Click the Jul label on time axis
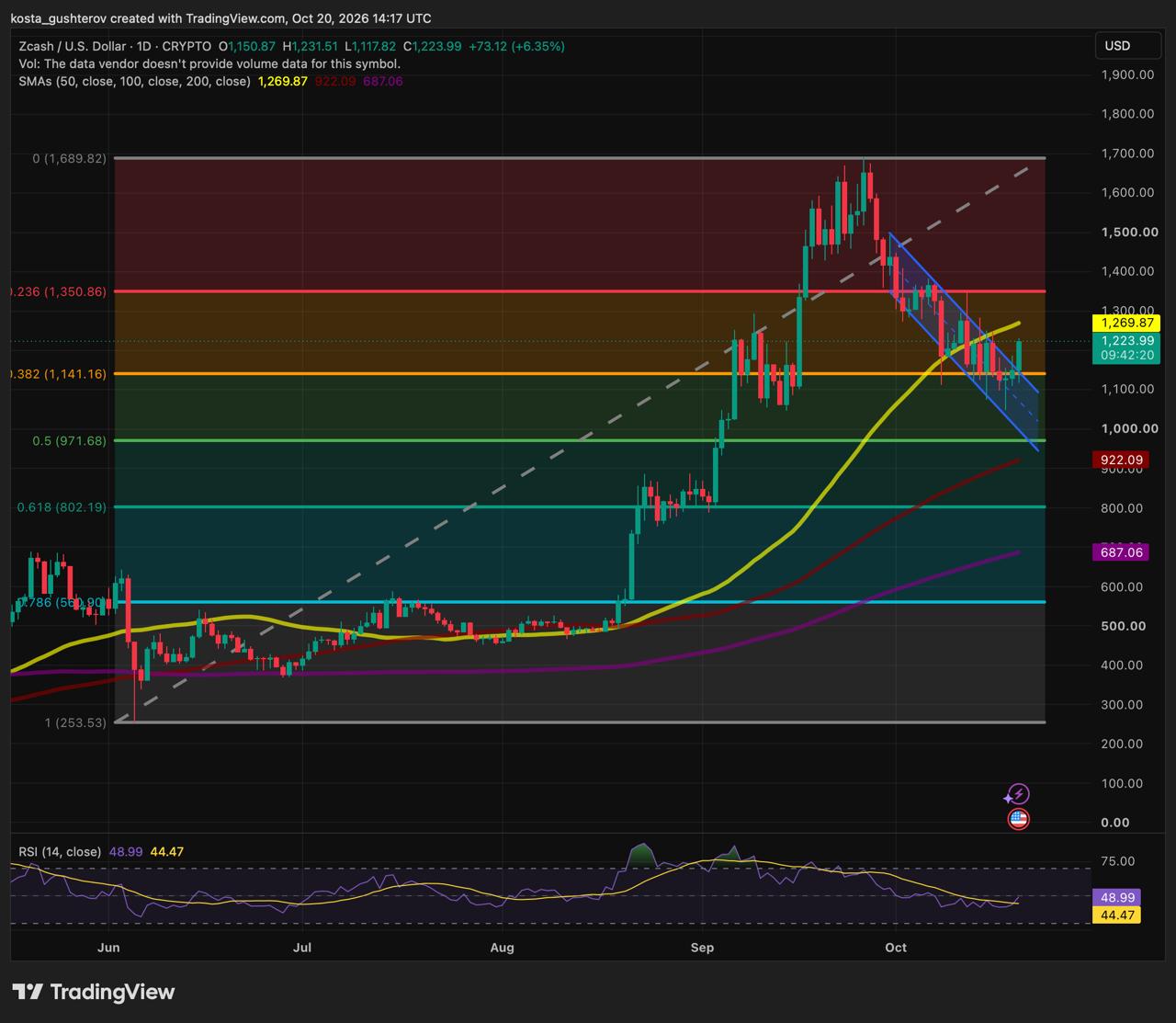The height and width of the screenshot is (1023, 1176). tap(301, 947)
